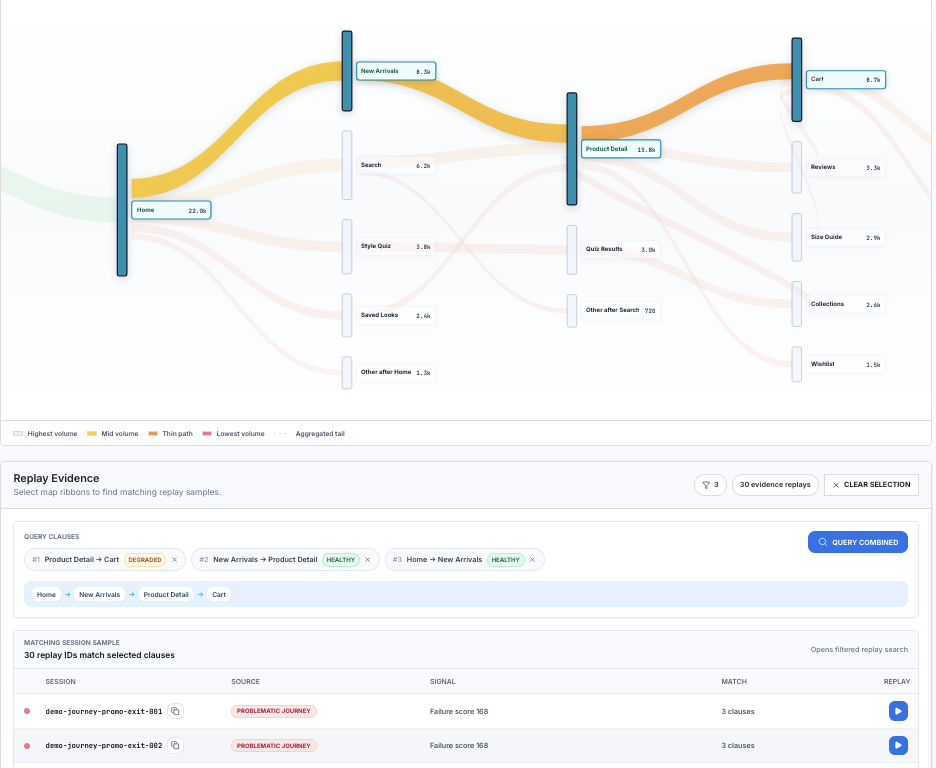Click Problematic Journey tag for promo-exit-002

tap(273, 745)
